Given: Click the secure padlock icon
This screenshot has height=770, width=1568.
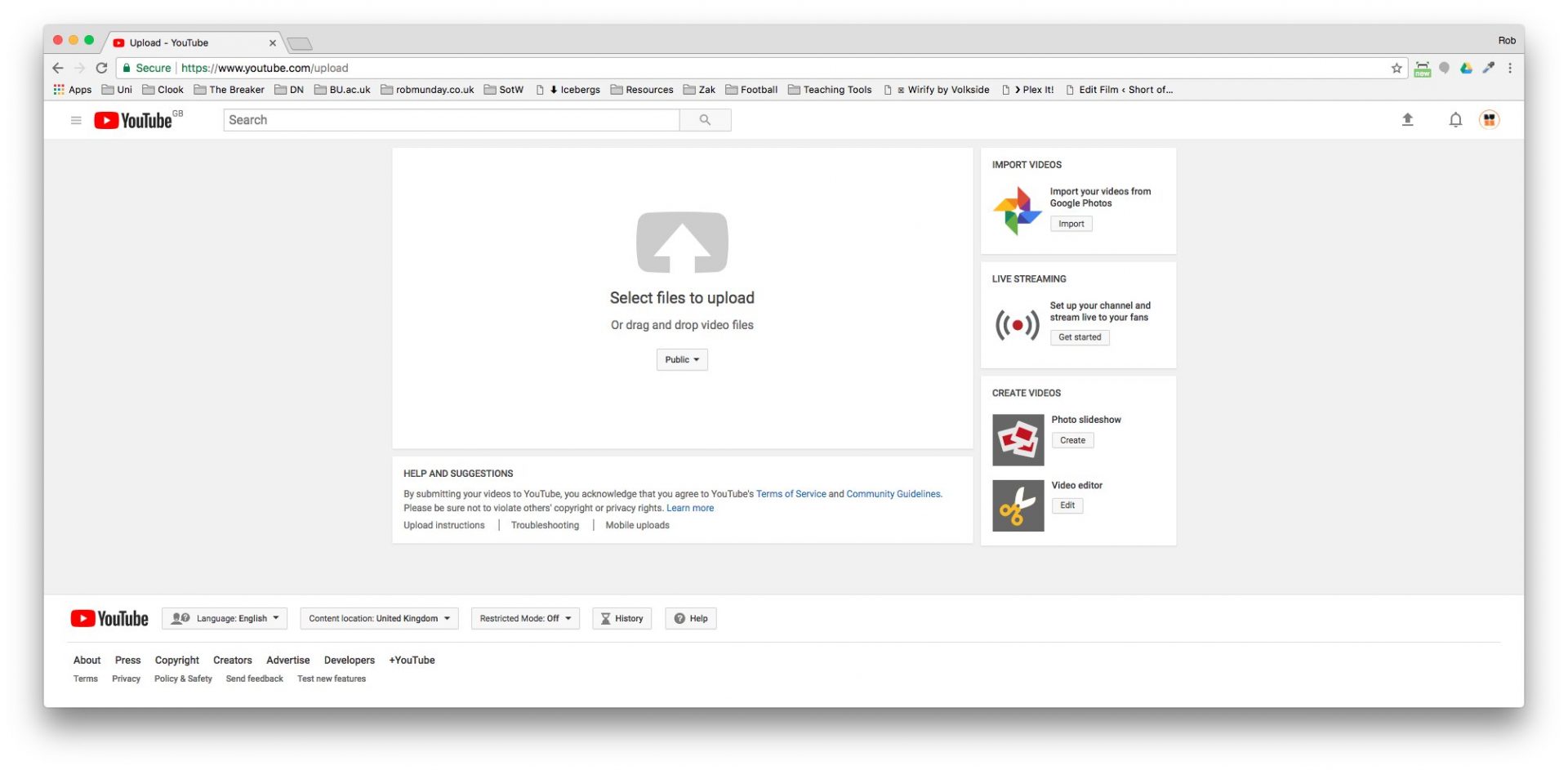Looking at the screenshot, I should coord(127,68).
